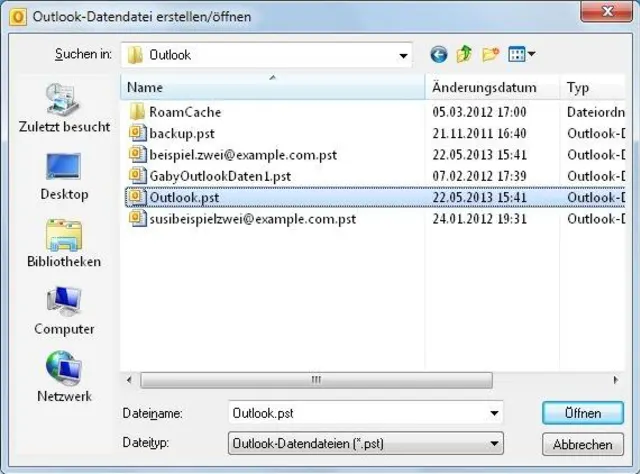Viewport: 640px width, 474px height.
Task: Click the scrollbar right arrow
Action: (616, 380)
